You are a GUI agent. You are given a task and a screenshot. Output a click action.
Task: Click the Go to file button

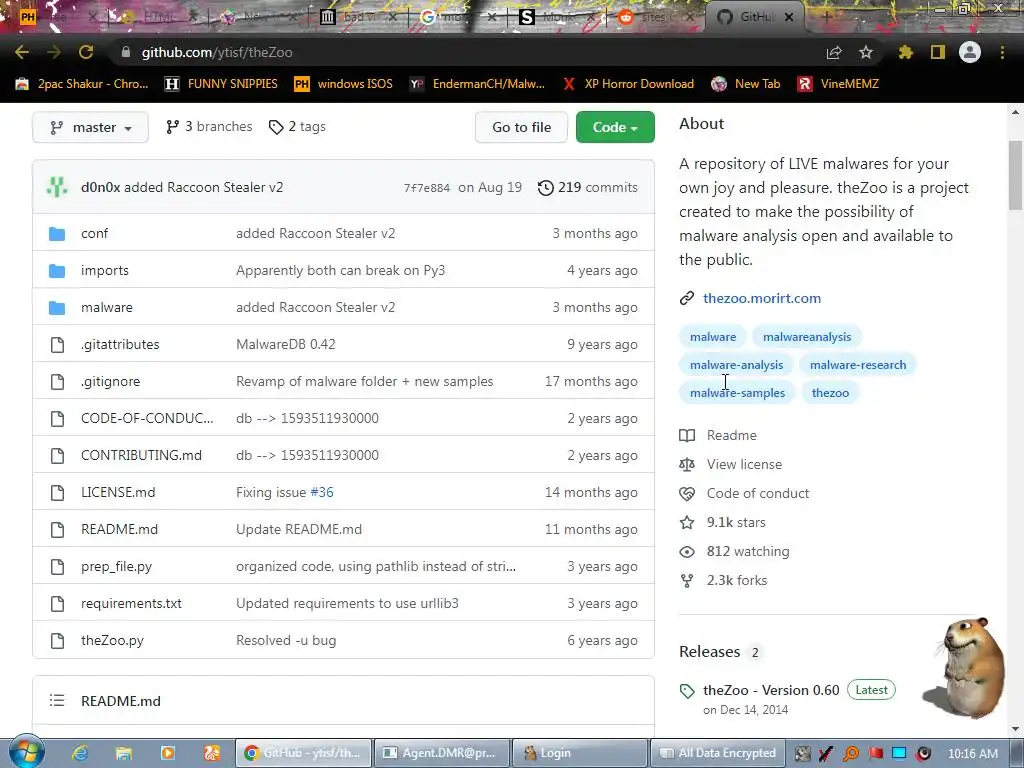pyautogui.click(x=521, y=127)
